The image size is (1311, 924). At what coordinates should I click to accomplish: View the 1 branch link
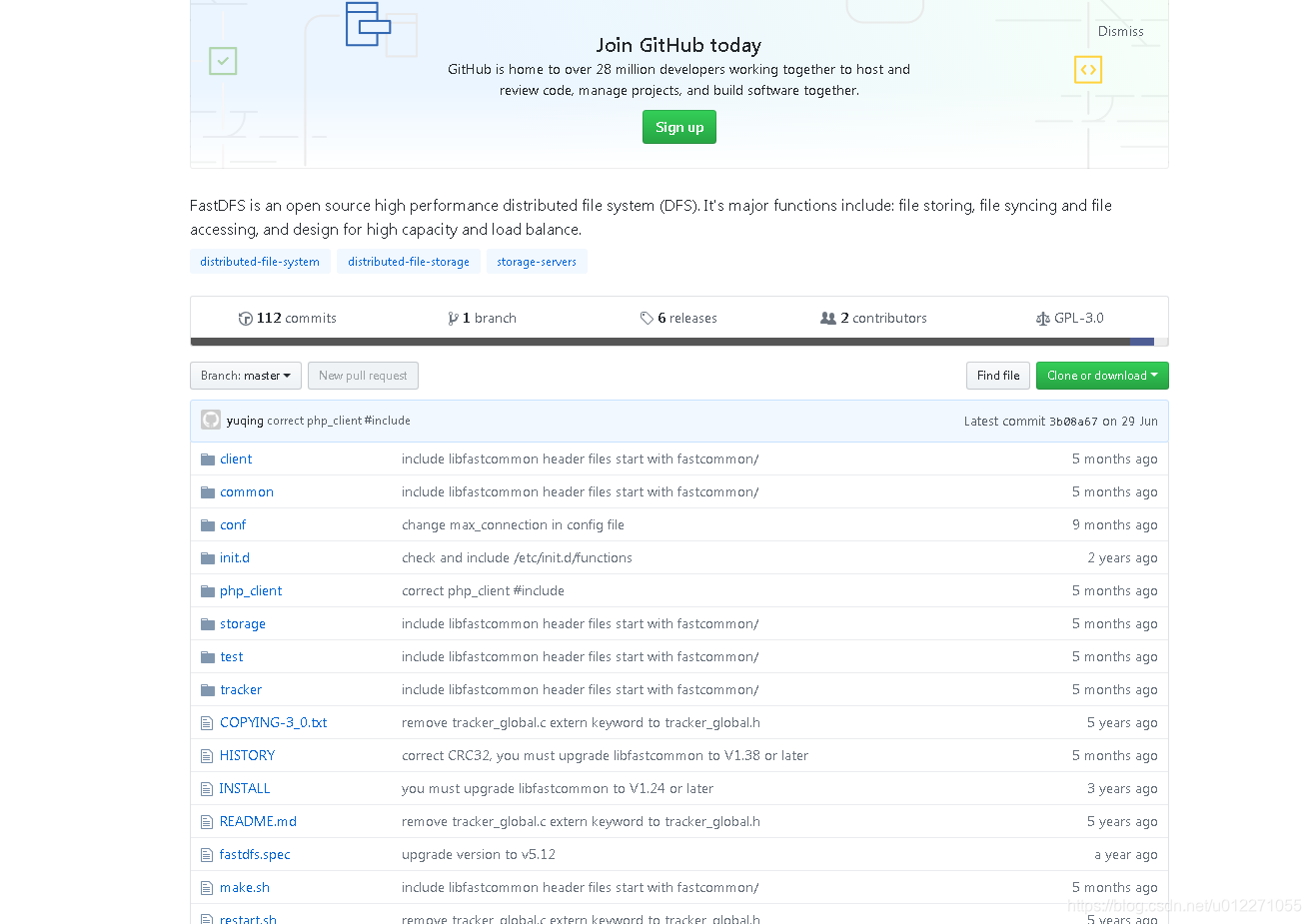click(x=483, y=319)
